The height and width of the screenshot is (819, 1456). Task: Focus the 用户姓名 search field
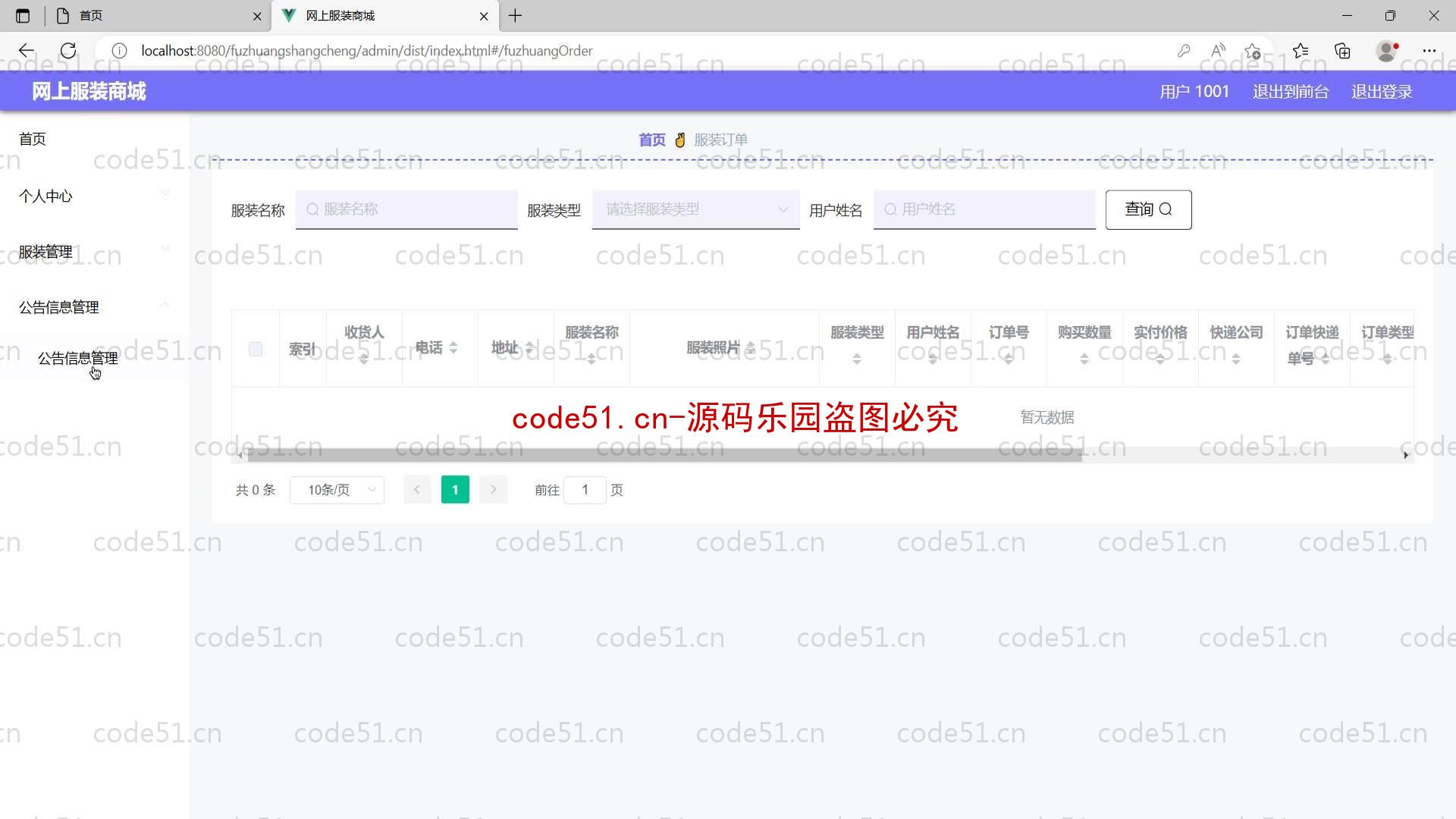[x=984, y=209]
